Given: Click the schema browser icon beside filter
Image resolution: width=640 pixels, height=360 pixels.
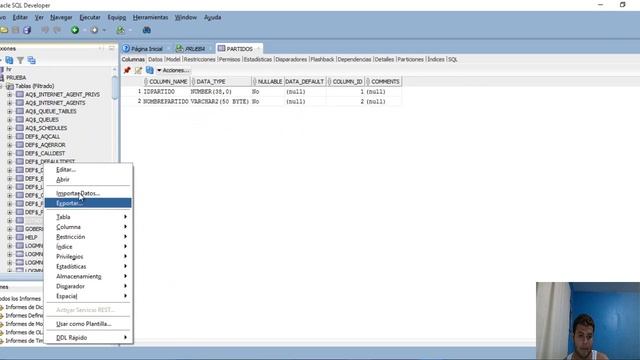Looking at the screenshot, I should pyautogui.click(x=31, y=60).
